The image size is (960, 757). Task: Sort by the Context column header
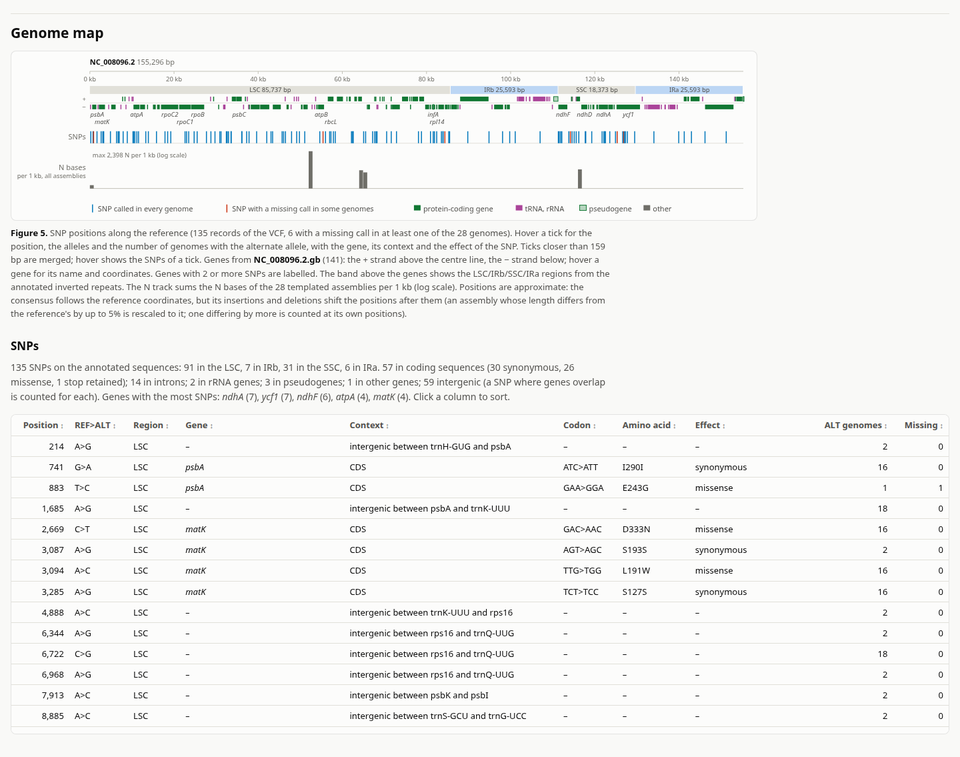[369, 425]
